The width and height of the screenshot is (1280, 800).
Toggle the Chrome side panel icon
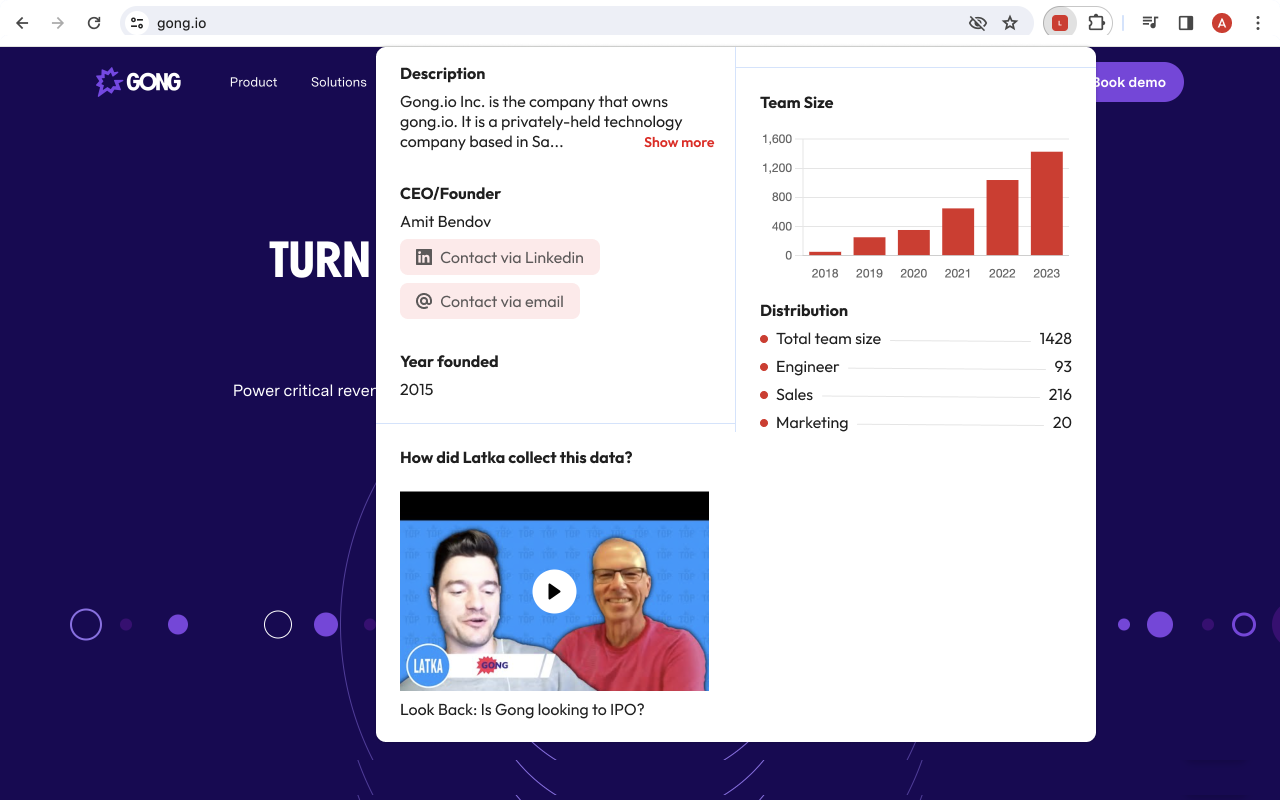[x=1186, y=23]
